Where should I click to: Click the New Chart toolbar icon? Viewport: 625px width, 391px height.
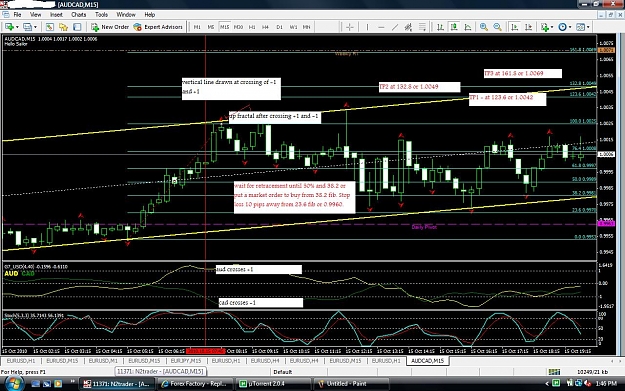point(8,27)
